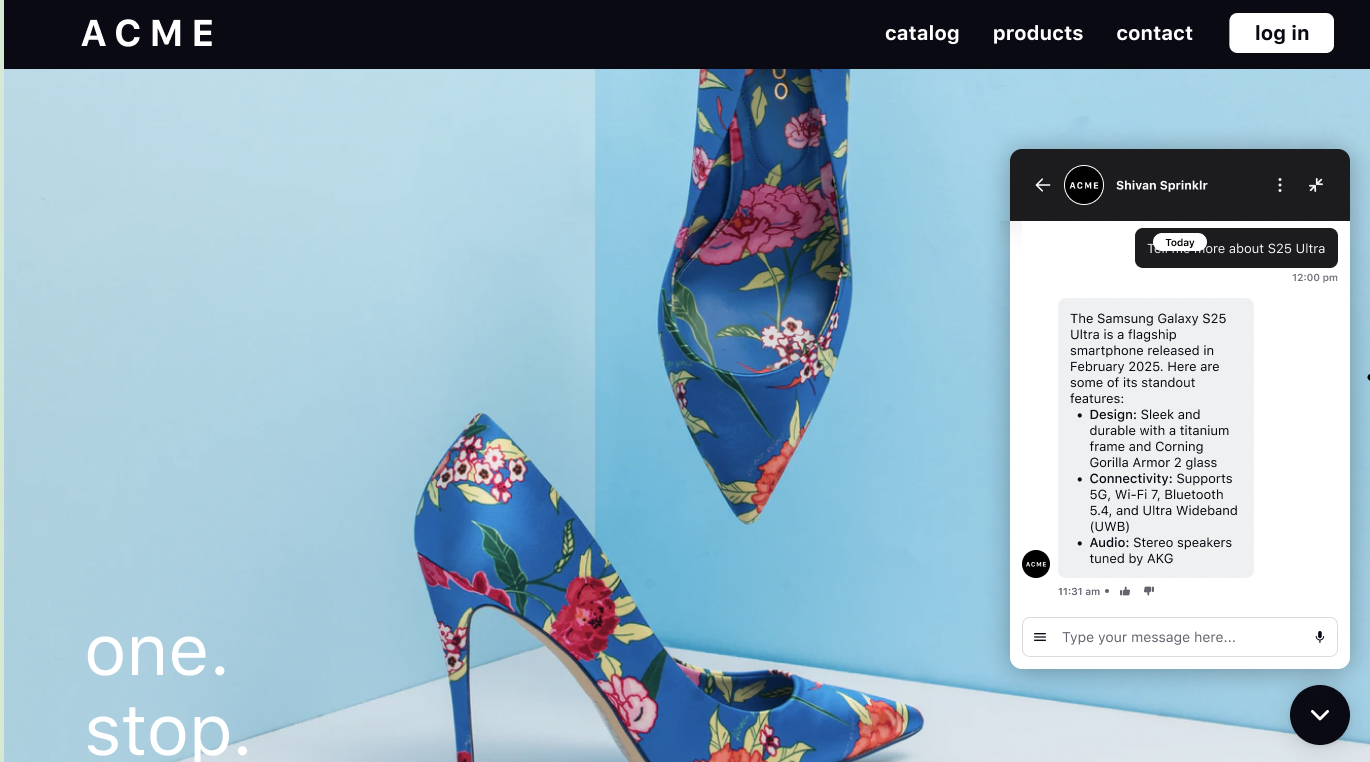Collapse the chat window with the shrink icon
Viewport: 1370px width, 762px height.
(1316, 185)
